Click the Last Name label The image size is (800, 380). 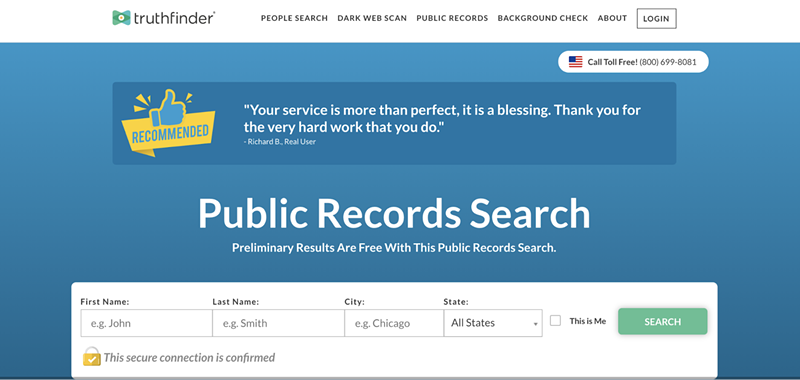click(x=236, y=302)
